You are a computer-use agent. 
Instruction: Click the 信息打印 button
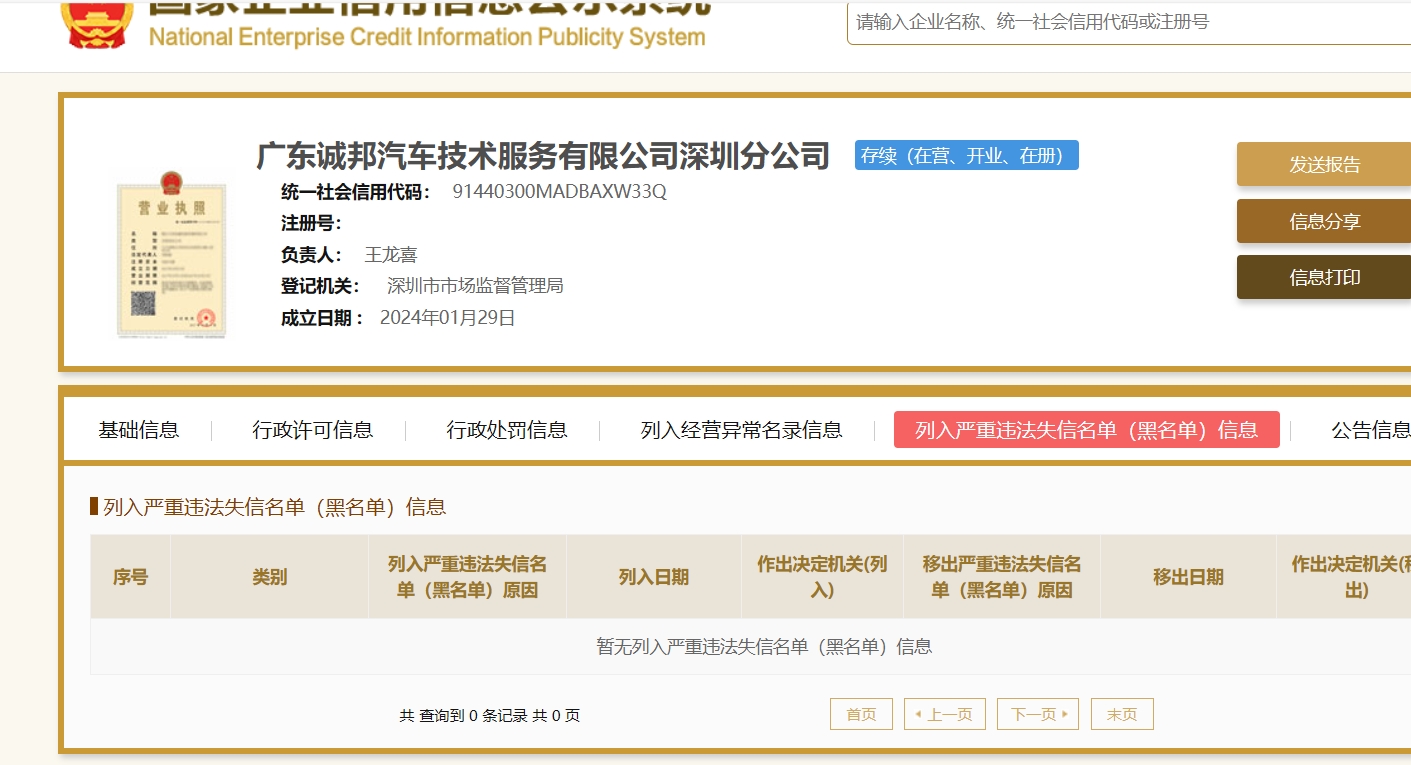1324,277
